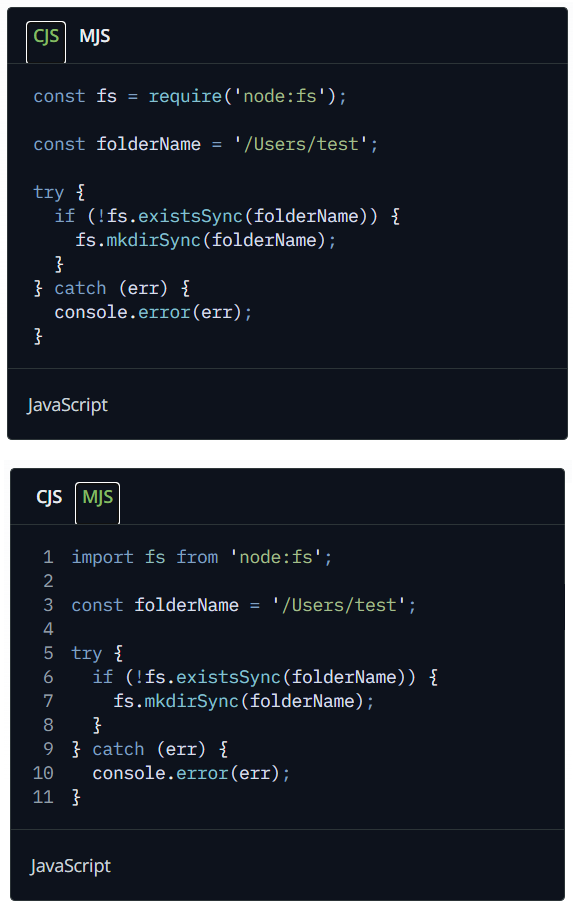Click line number 1 in the numbered code

(49, 557)
